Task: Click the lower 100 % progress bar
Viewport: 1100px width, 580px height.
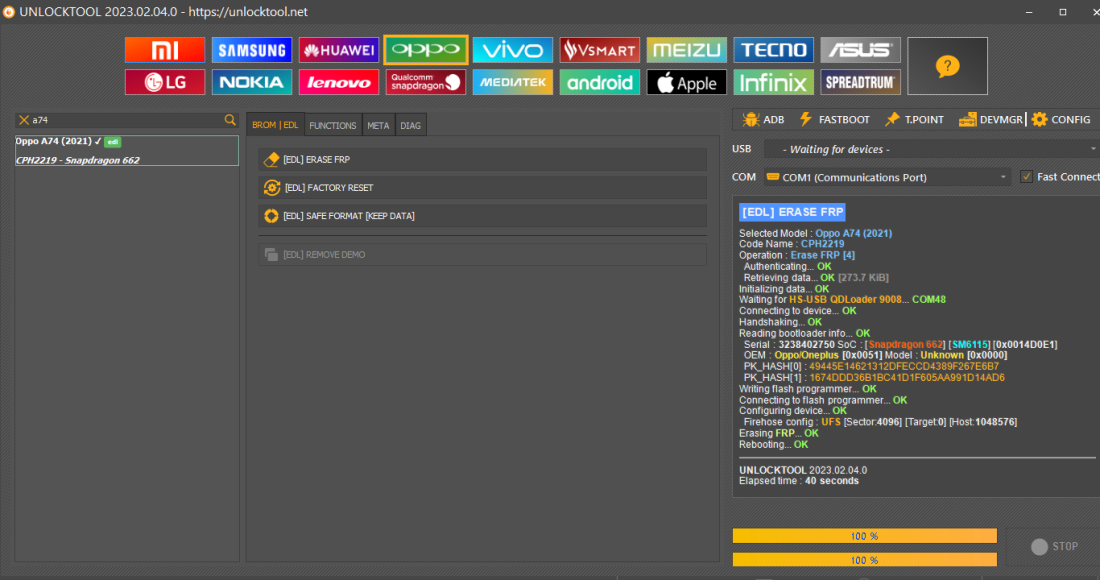Action: click(x=864, y=560)
